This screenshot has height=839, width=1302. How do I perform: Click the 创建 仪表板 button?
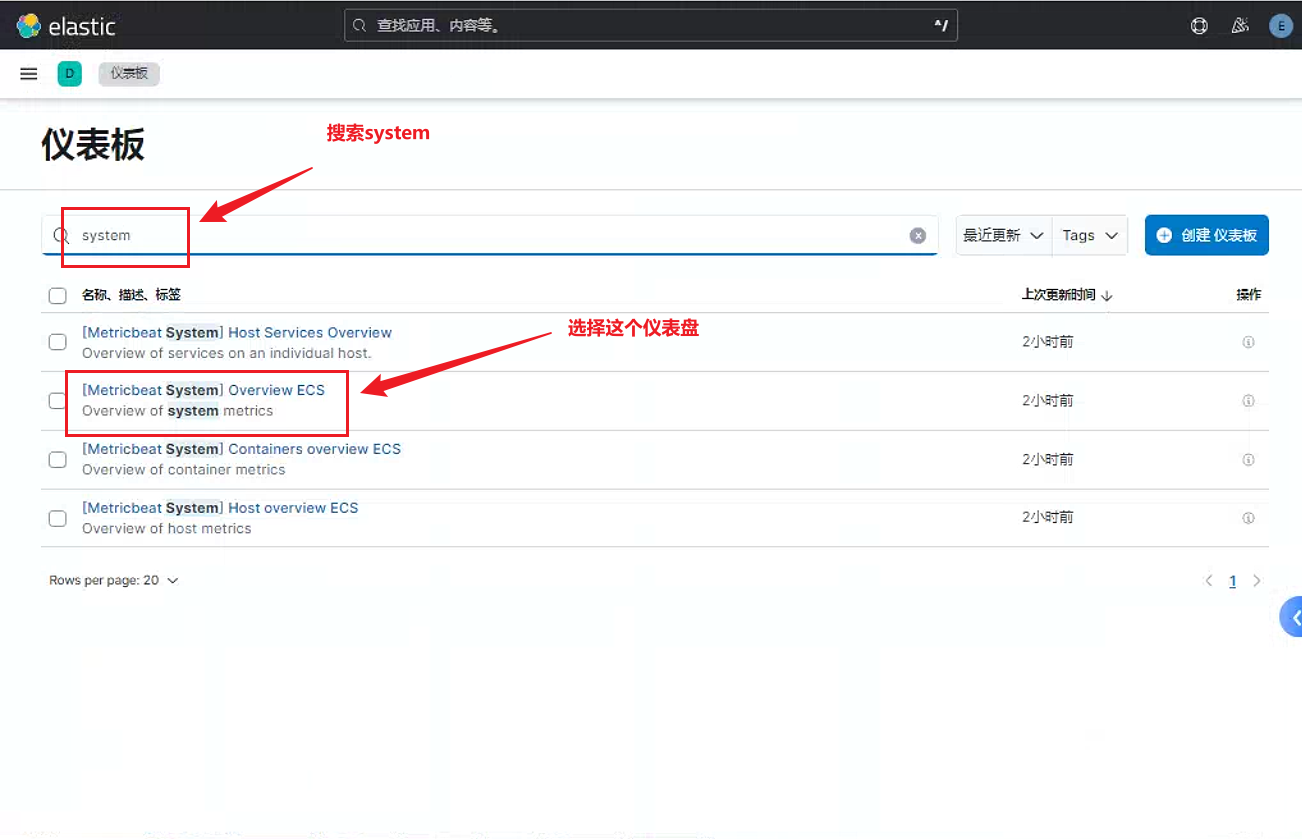pos(1206,235)
